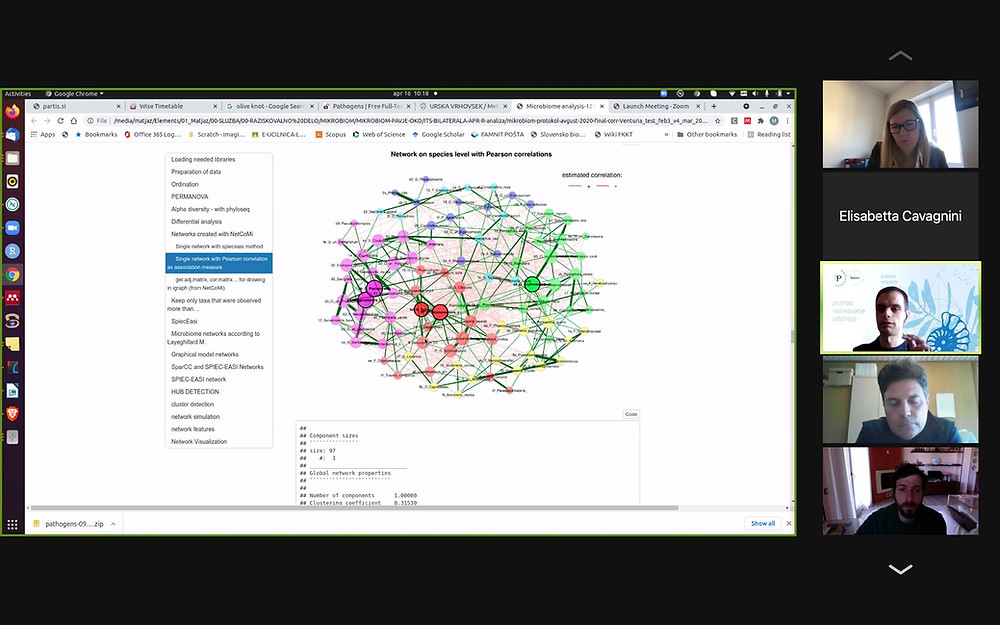Viewport: 1000px width, 625px height.
Task: Show all applications grid
Action: 12,524
